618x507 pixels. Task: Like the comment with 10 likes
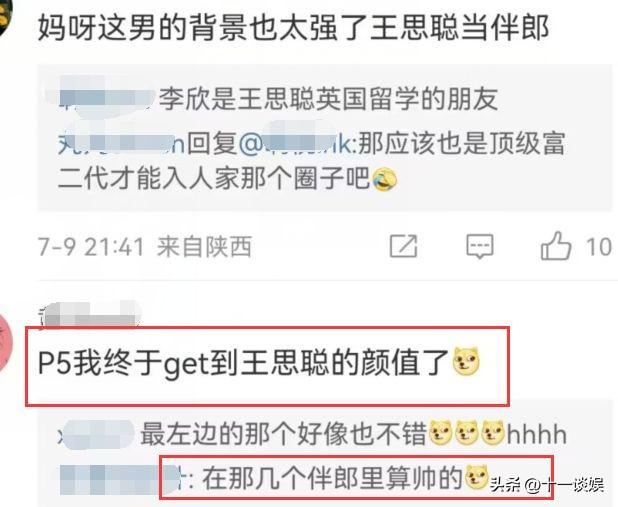point(556,246)
